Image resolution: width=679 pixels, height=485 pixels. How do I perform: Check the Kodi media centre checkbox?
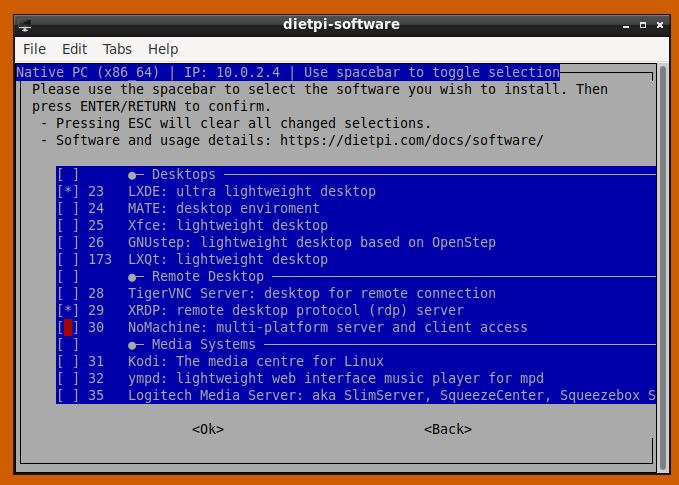[x=68, y=361]
